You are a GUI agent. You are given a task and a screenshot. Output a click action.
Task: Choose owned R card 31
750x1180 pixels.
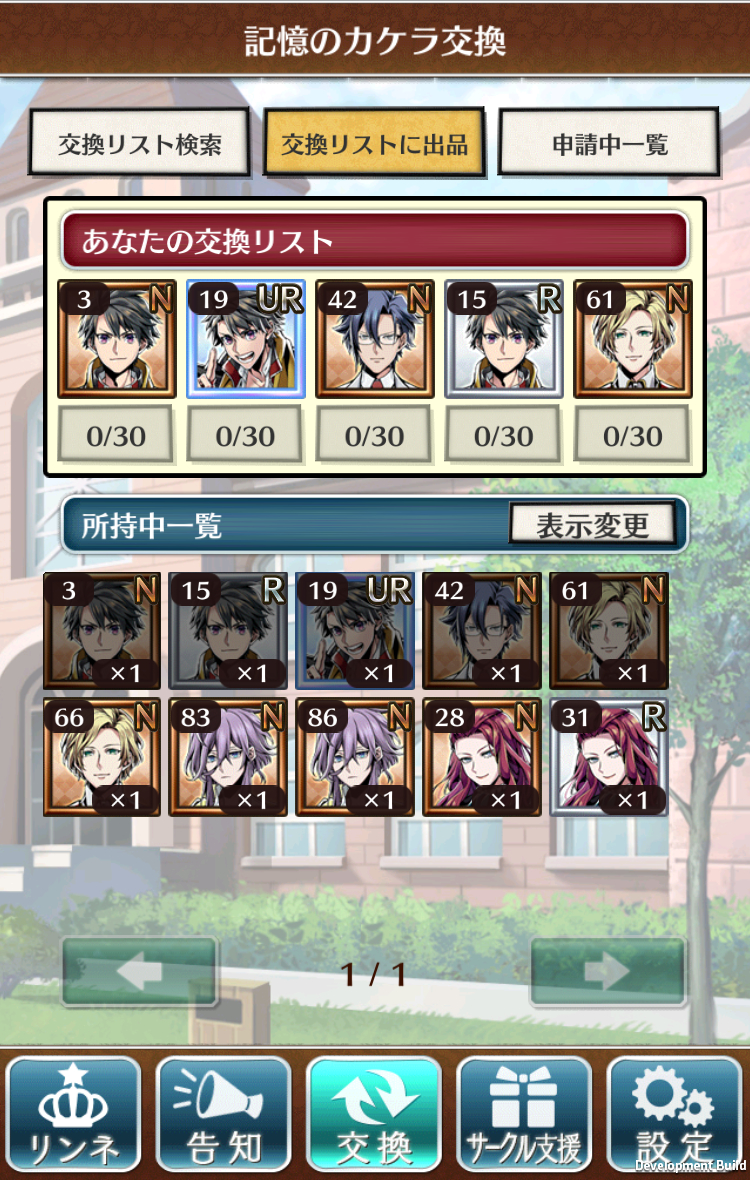(x=609, y=757)
